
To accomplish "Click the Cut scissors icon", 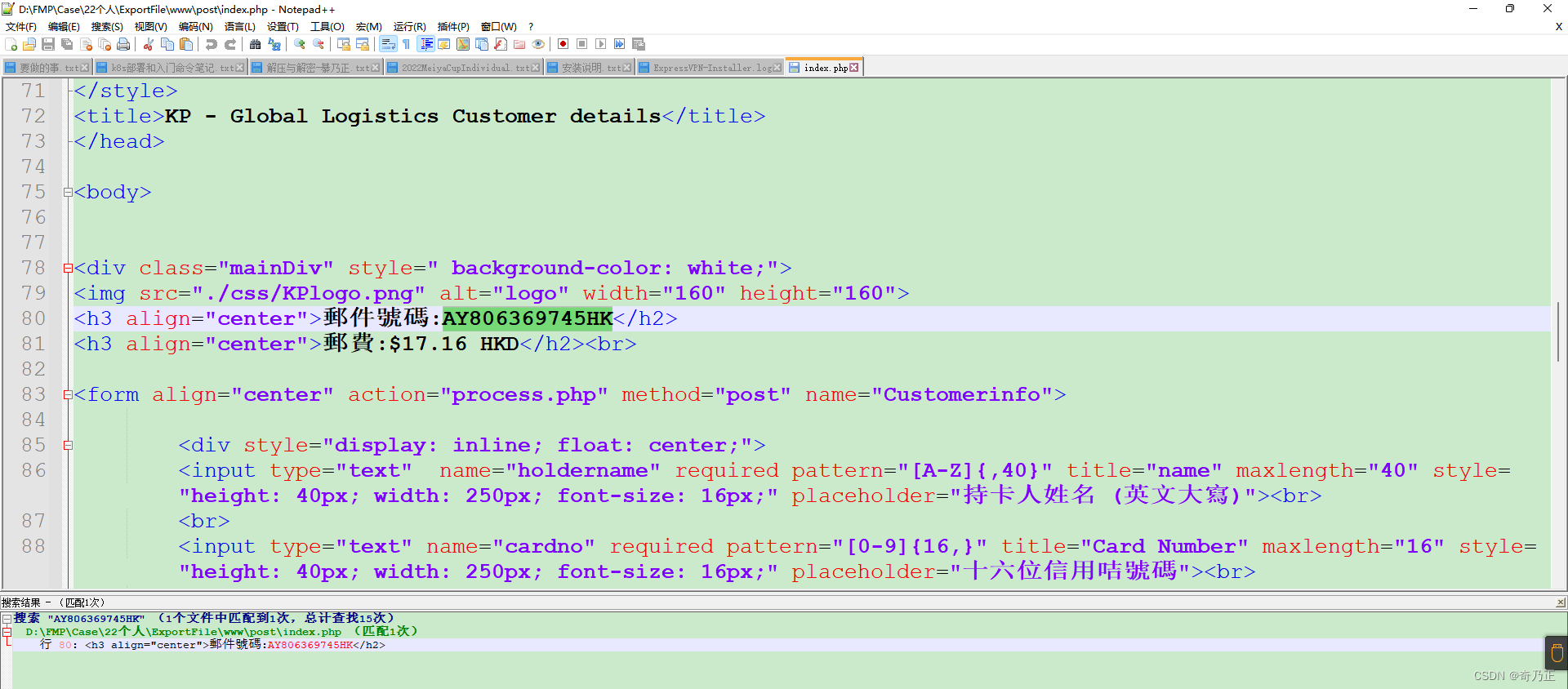I will pyautogui.click(x=149, y=44).
